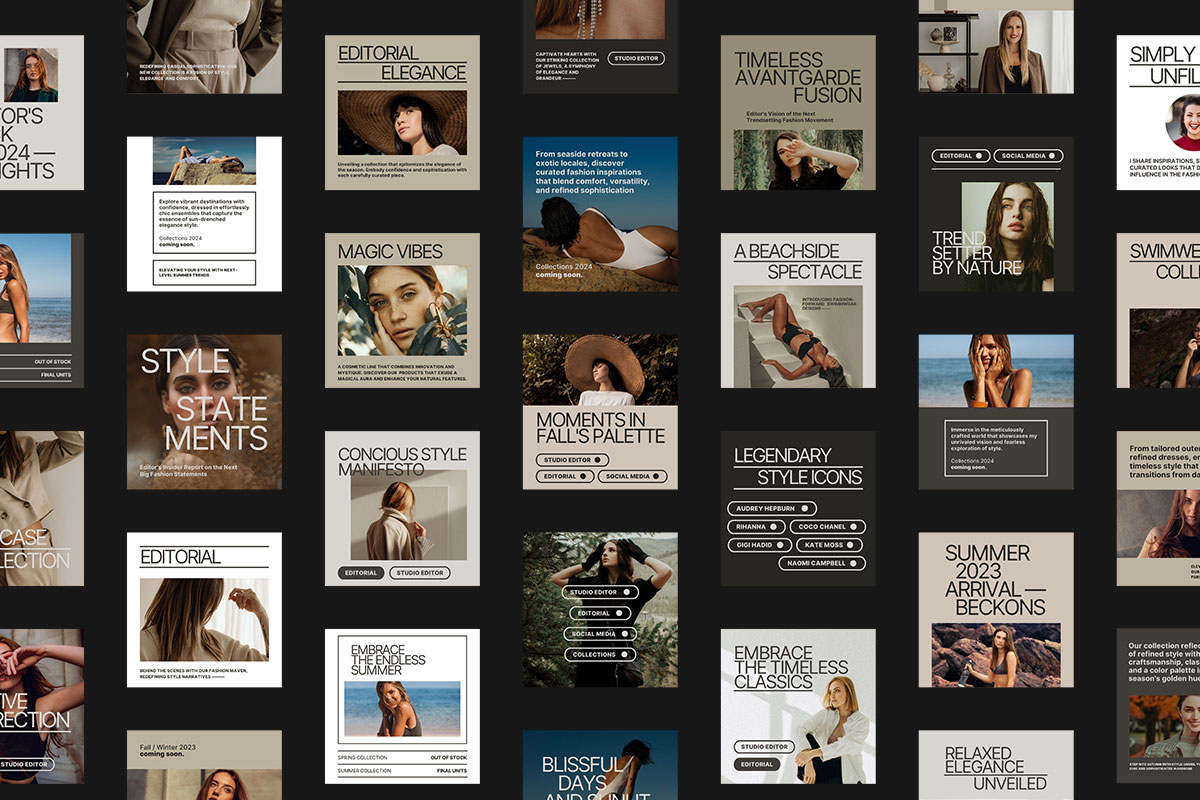Click the dot indicator inside the Rihanna pill
The width and height of the screenshot is (1200, 800).
[x=774, y=527]
